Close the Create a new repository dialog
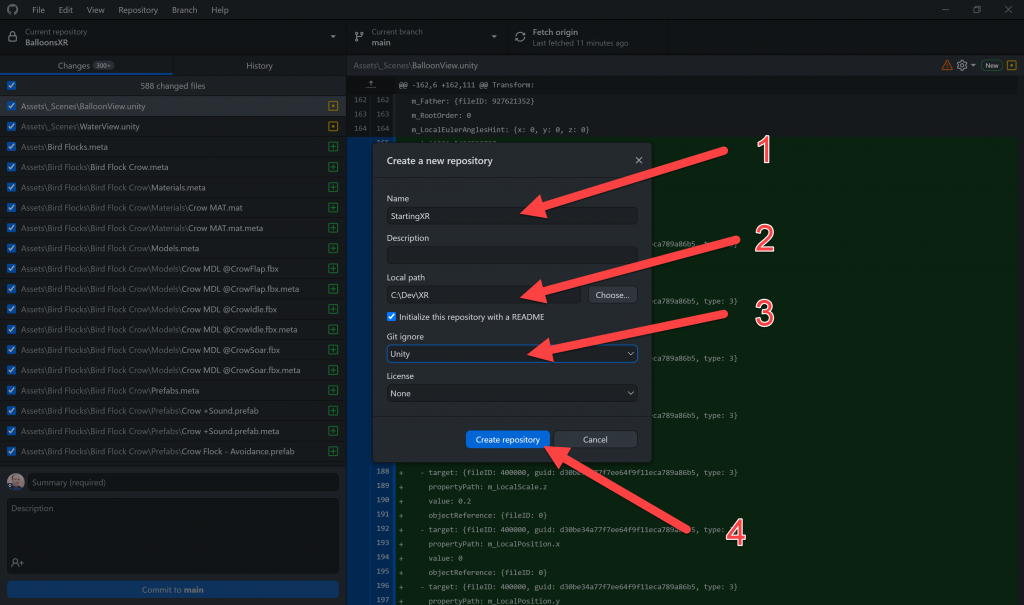 point(639,160)
